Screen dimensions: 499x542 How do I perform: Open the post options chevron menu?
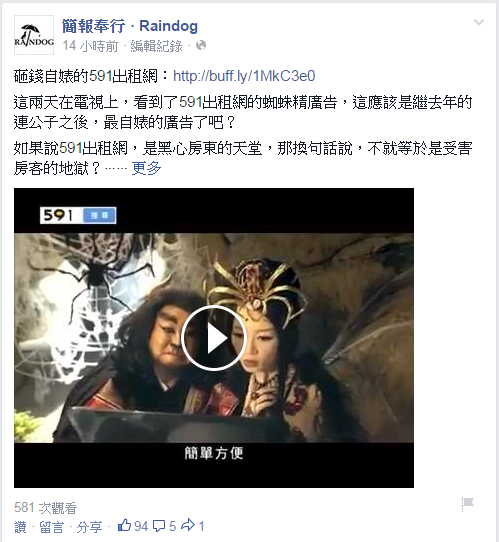pyautogui.click(x=479, y=23)
